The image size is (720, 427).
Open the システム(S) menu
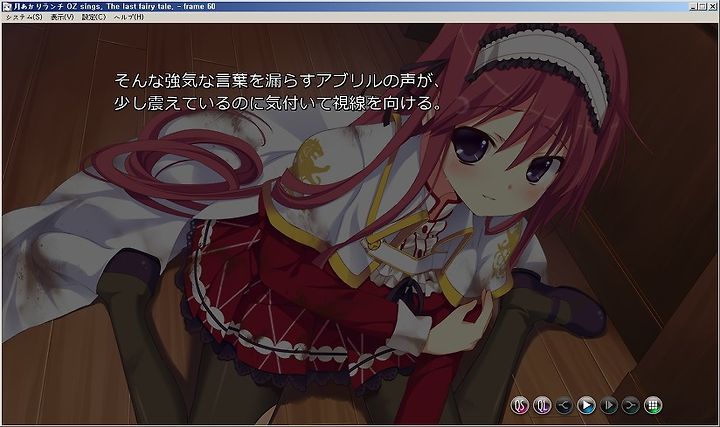pos(24,17)
